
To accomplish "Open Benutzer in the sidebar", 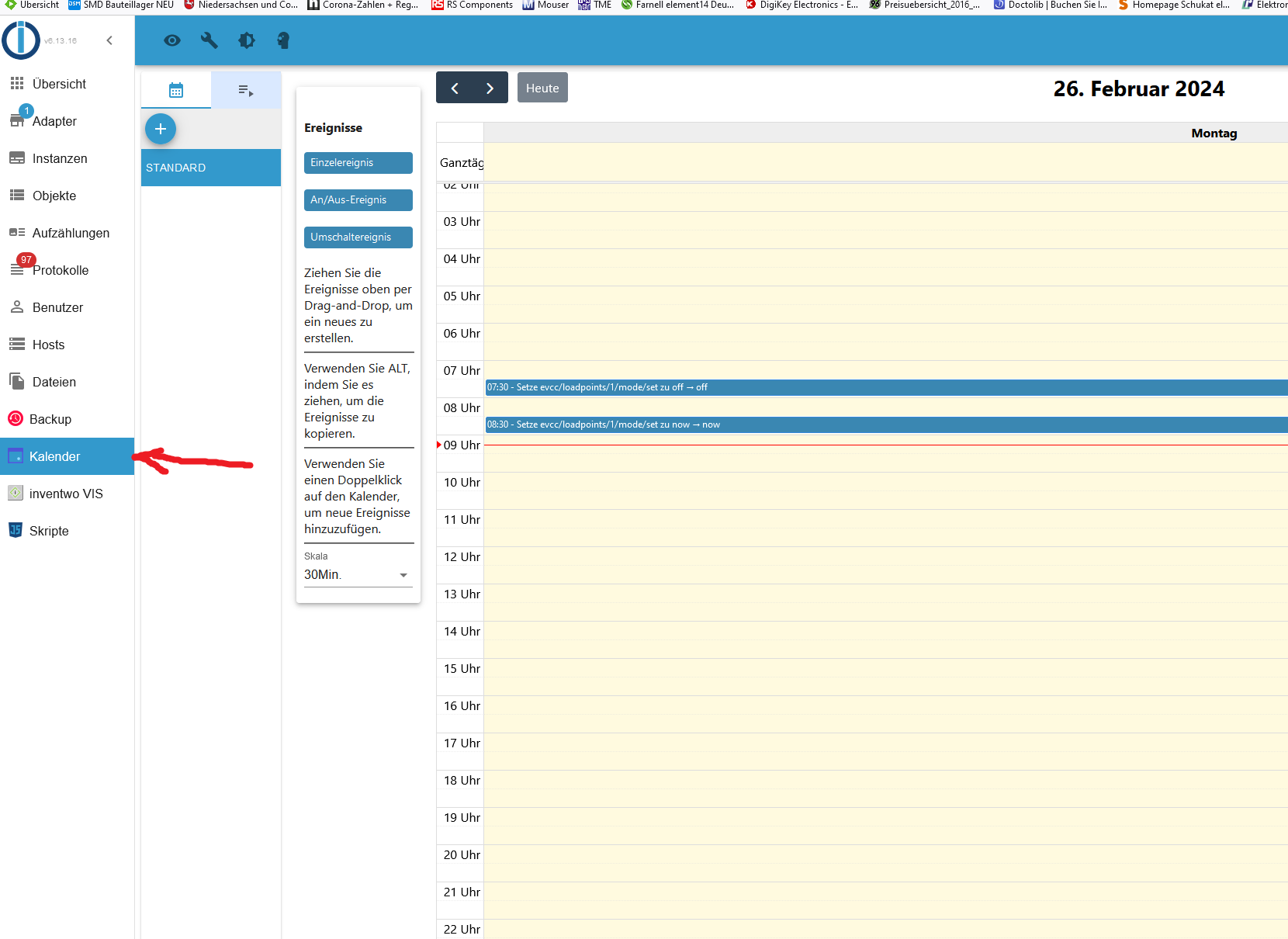I will 68,307.
